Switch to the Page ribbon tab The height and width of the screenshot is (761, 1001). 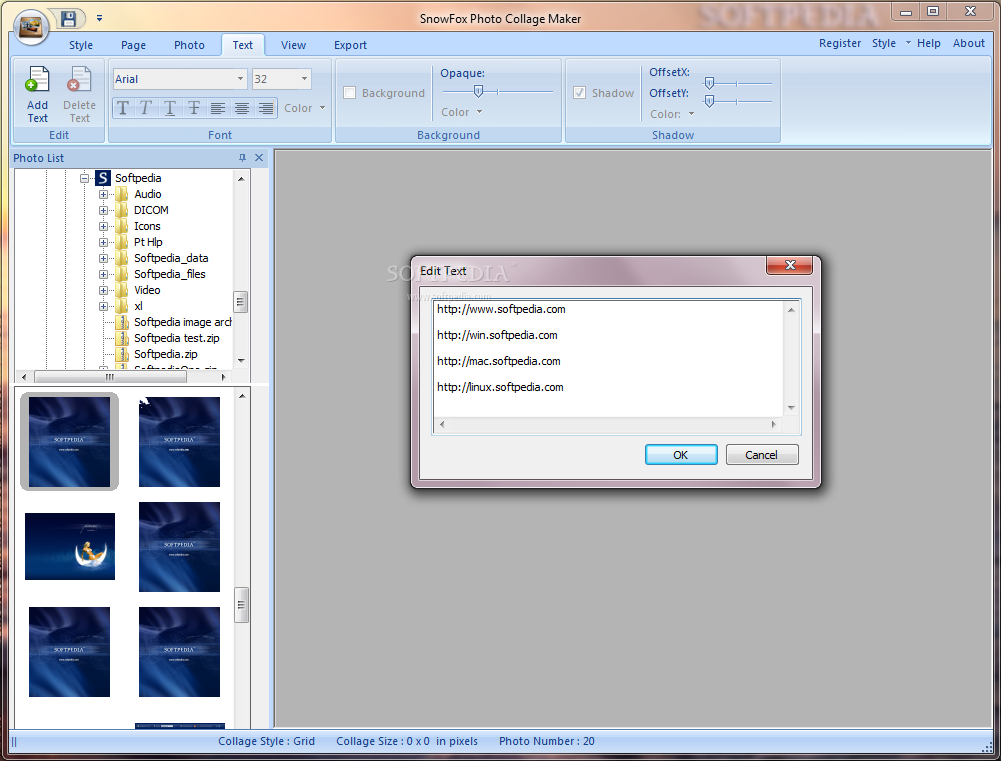click(x=133, y=45)
